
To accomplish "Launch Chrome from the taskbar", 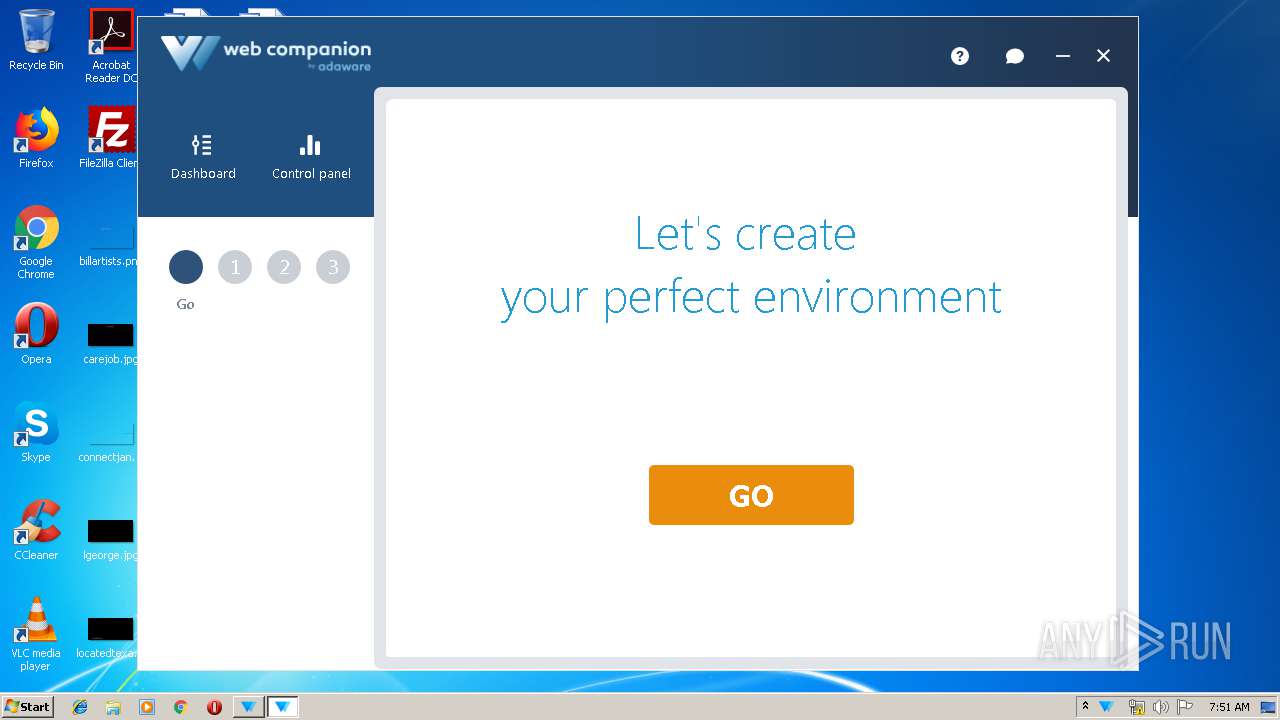I will point(181,707).
